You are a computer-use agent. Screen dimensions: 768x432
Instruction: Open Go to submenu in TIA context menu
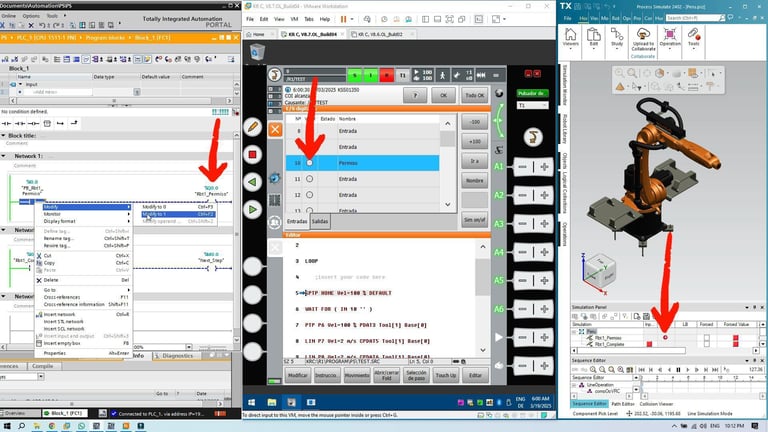point(87,290)
